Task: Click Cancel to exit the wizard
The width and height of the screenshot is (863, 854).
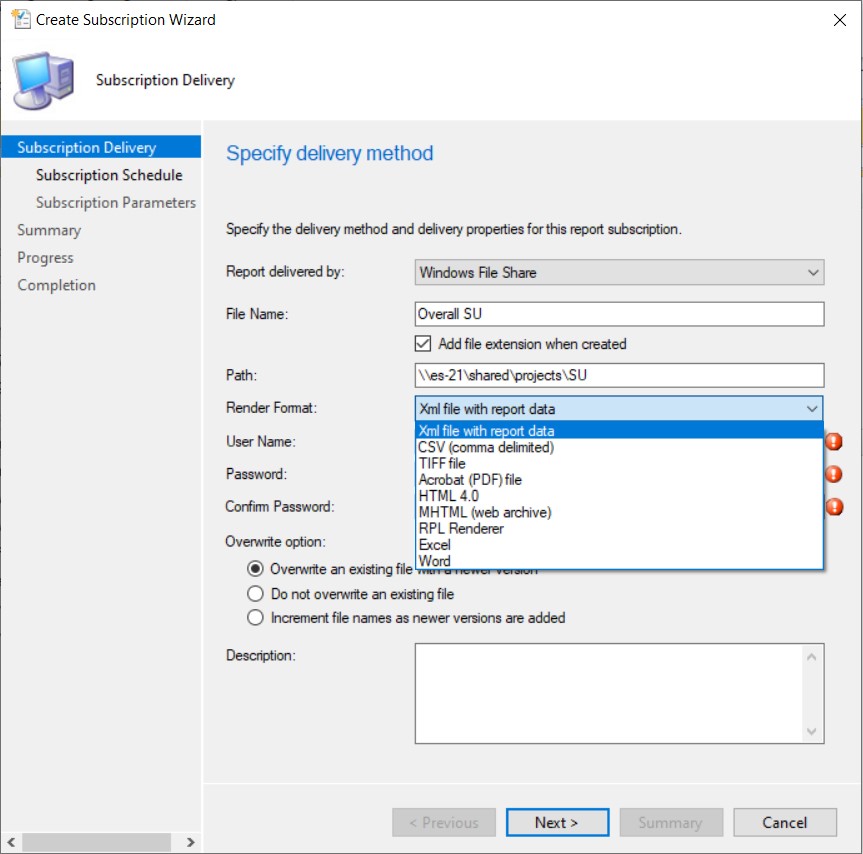Action: coord(784,822)
